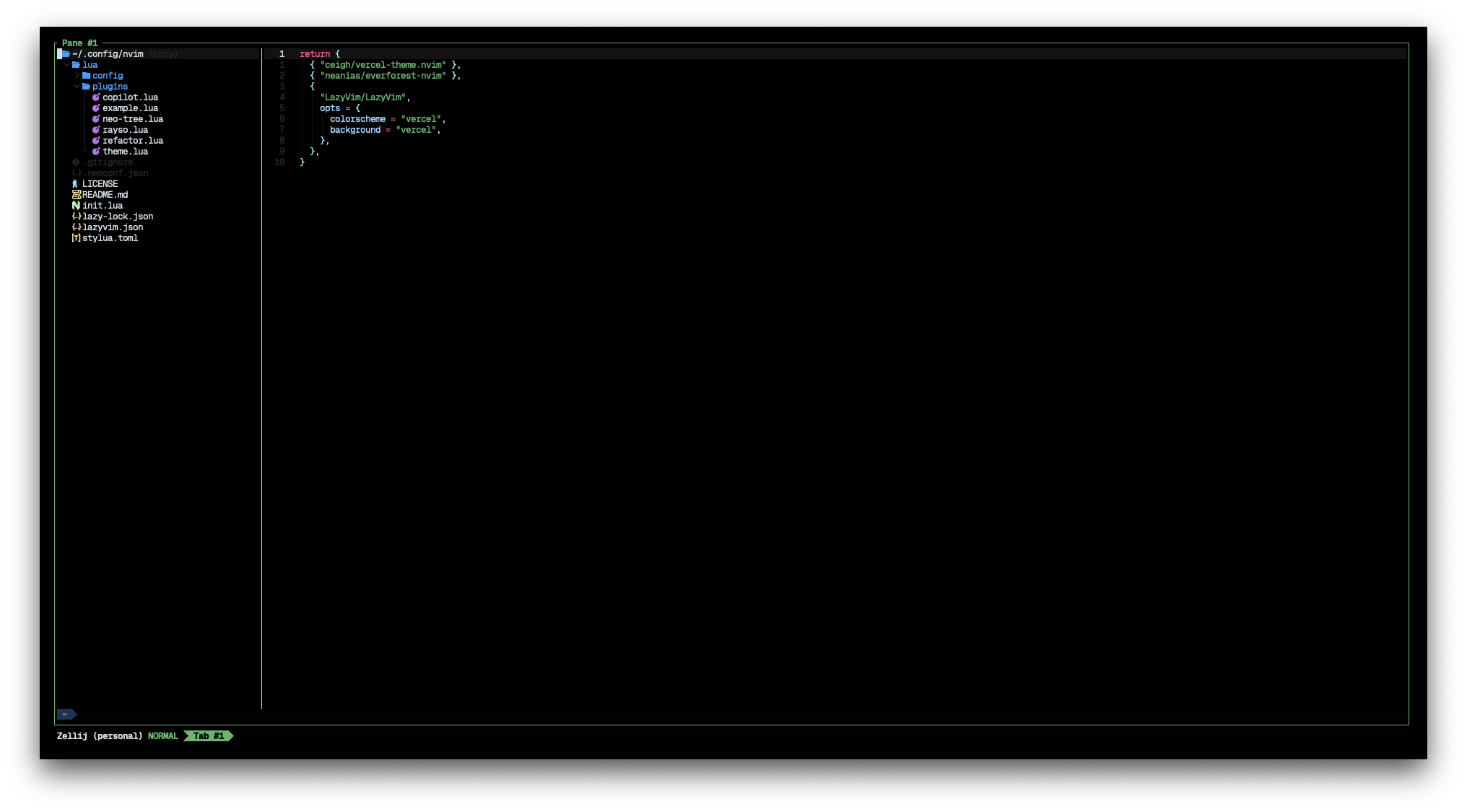Click the license icon beside LICENSE
The width and height of the screenshot is (1467, 812).
tap(75, 184)
